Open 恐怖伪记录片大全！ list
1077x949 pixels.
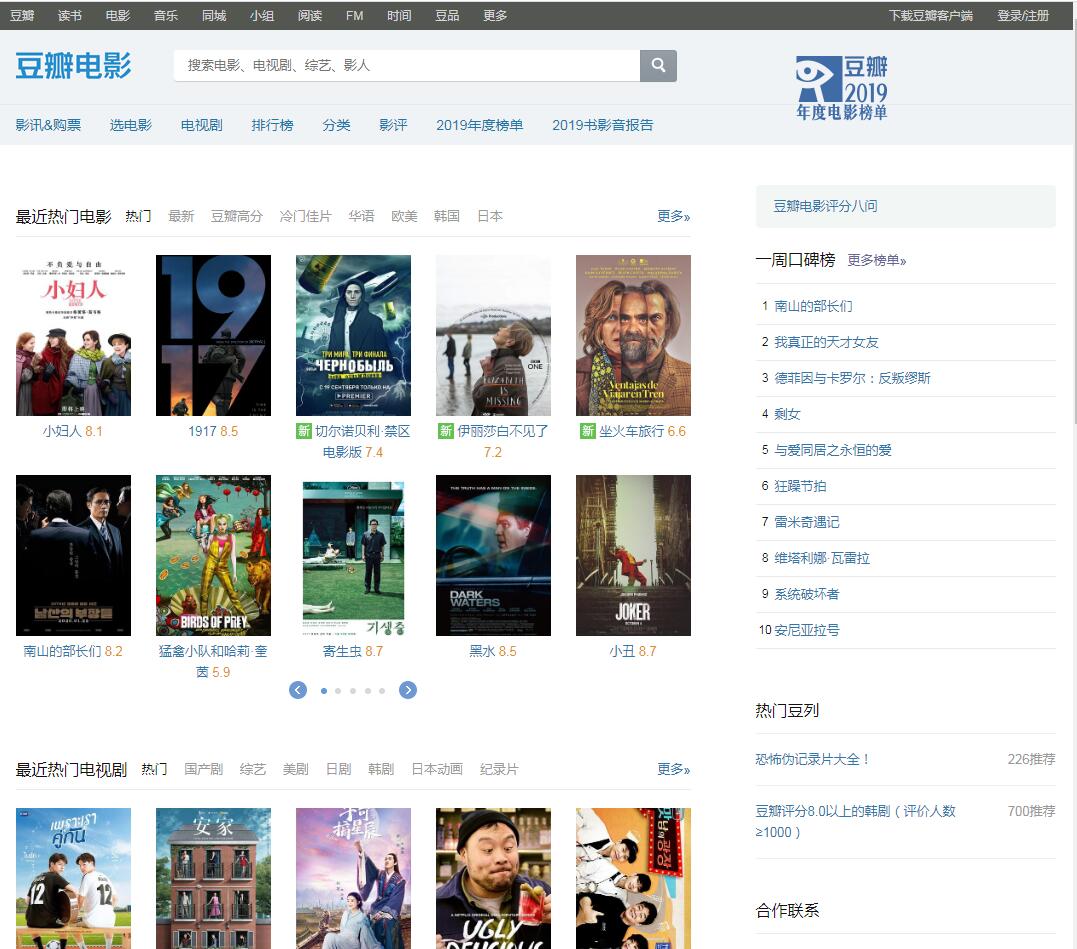tap(814, 759)
